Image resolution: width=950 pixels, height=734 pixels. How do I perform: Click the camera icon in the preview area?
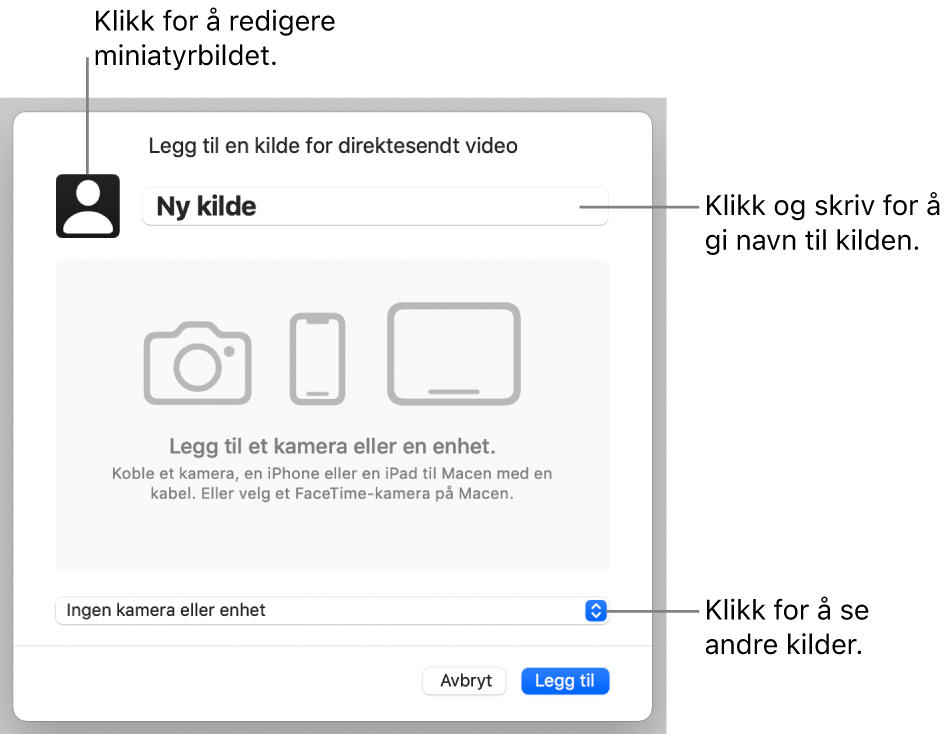[198, 363]
